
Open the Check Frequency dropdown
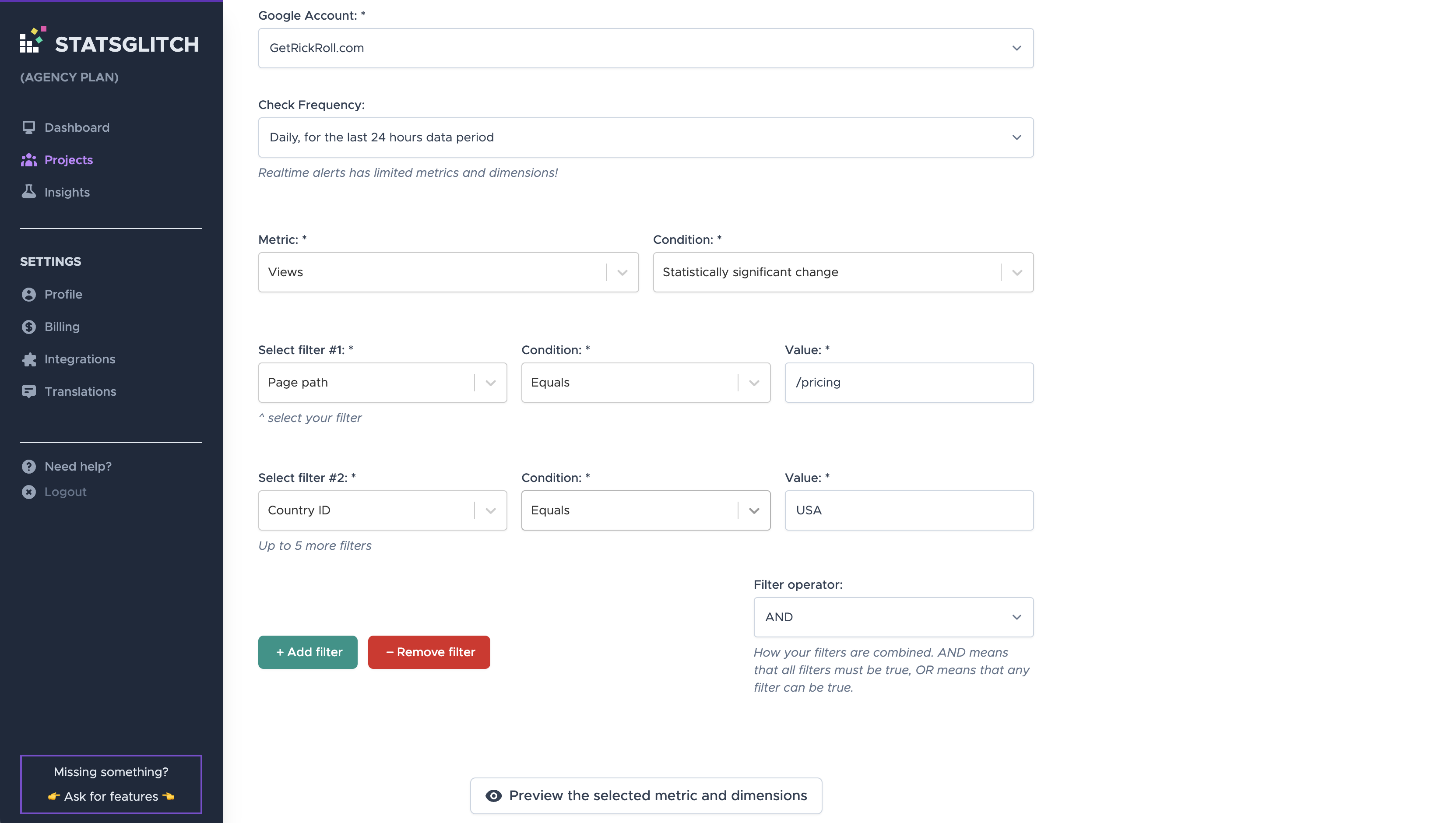tap(645, 137)
